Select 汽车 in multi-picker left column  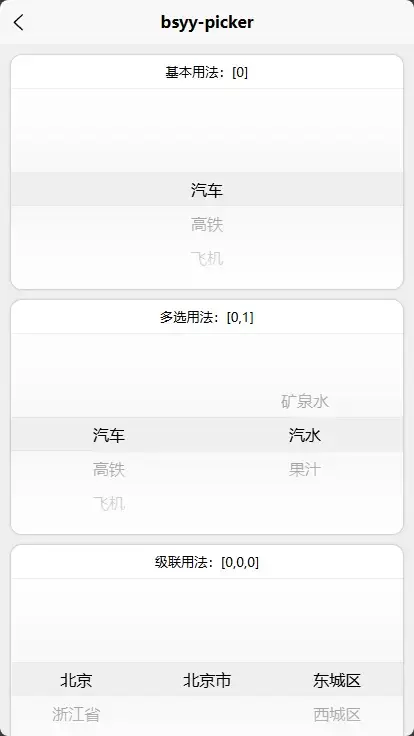109,435
